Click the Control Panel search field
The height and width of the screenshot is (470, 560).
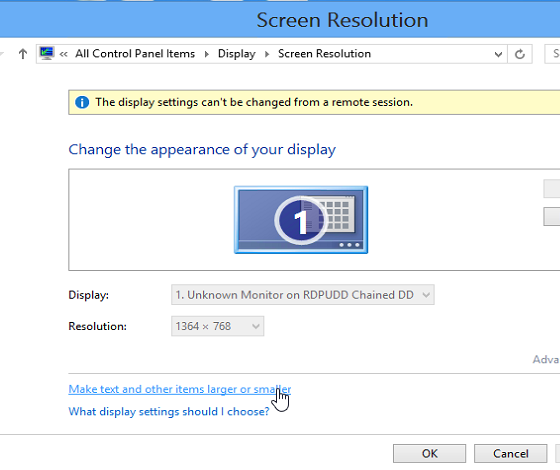tap(552, 54)
